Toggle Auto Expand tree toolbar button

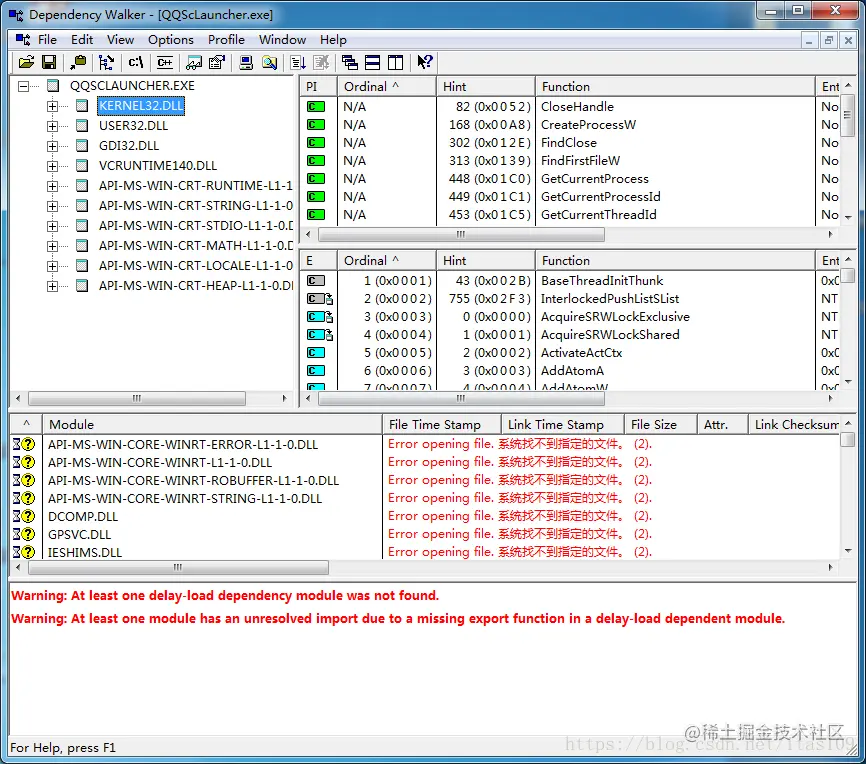point(106,62)
